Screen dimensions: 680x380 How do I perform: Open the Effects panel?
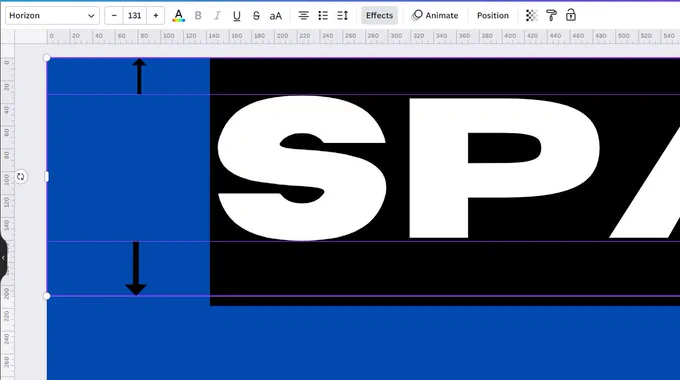tap(379, 16)
